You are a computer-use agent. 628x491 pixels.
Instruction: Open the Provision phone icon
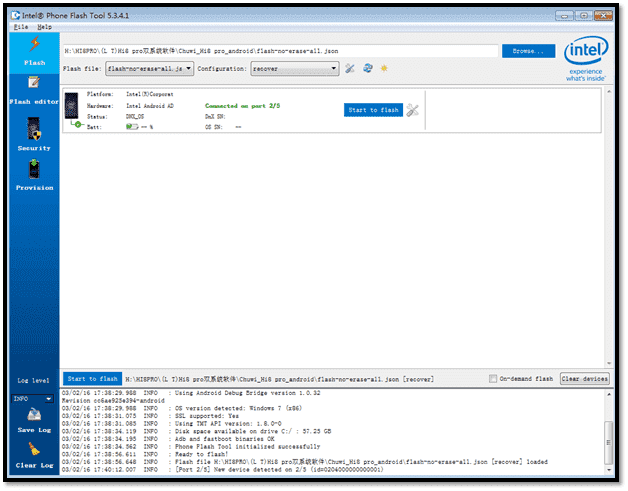[x=34, y=169]
